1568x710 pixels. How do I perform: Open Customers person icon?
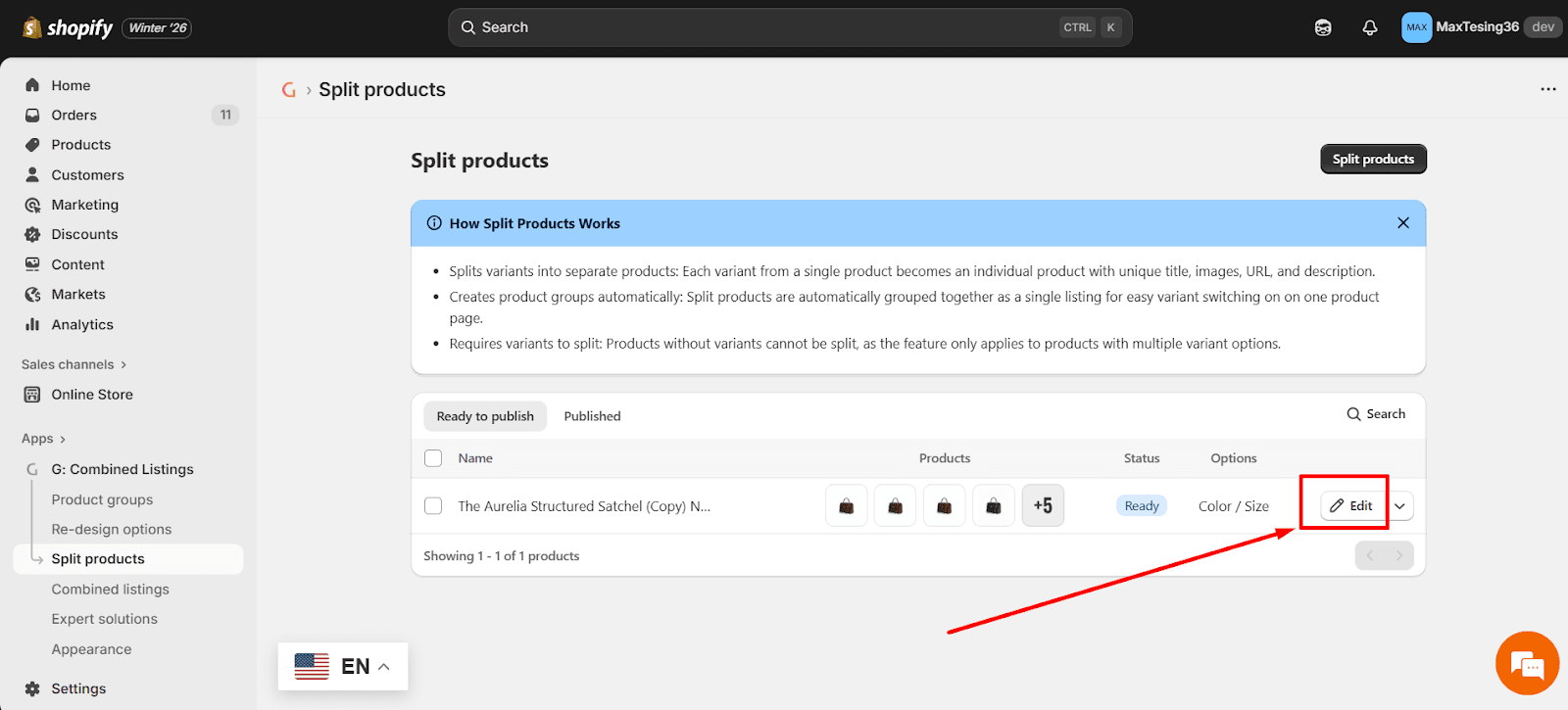point(32,174)
